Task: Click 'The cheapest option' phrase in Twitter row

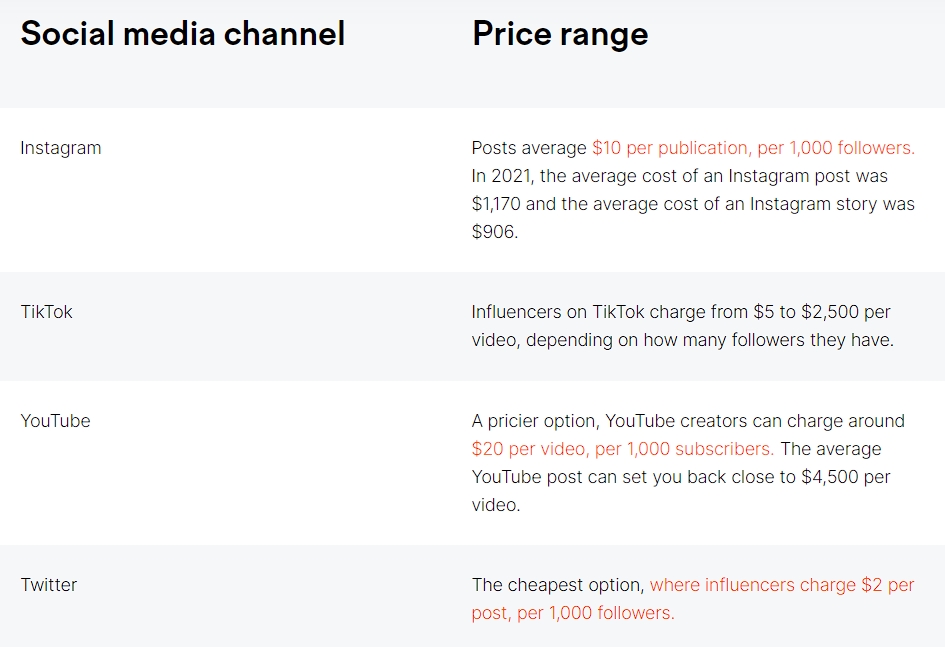Action: pos(558,585)
